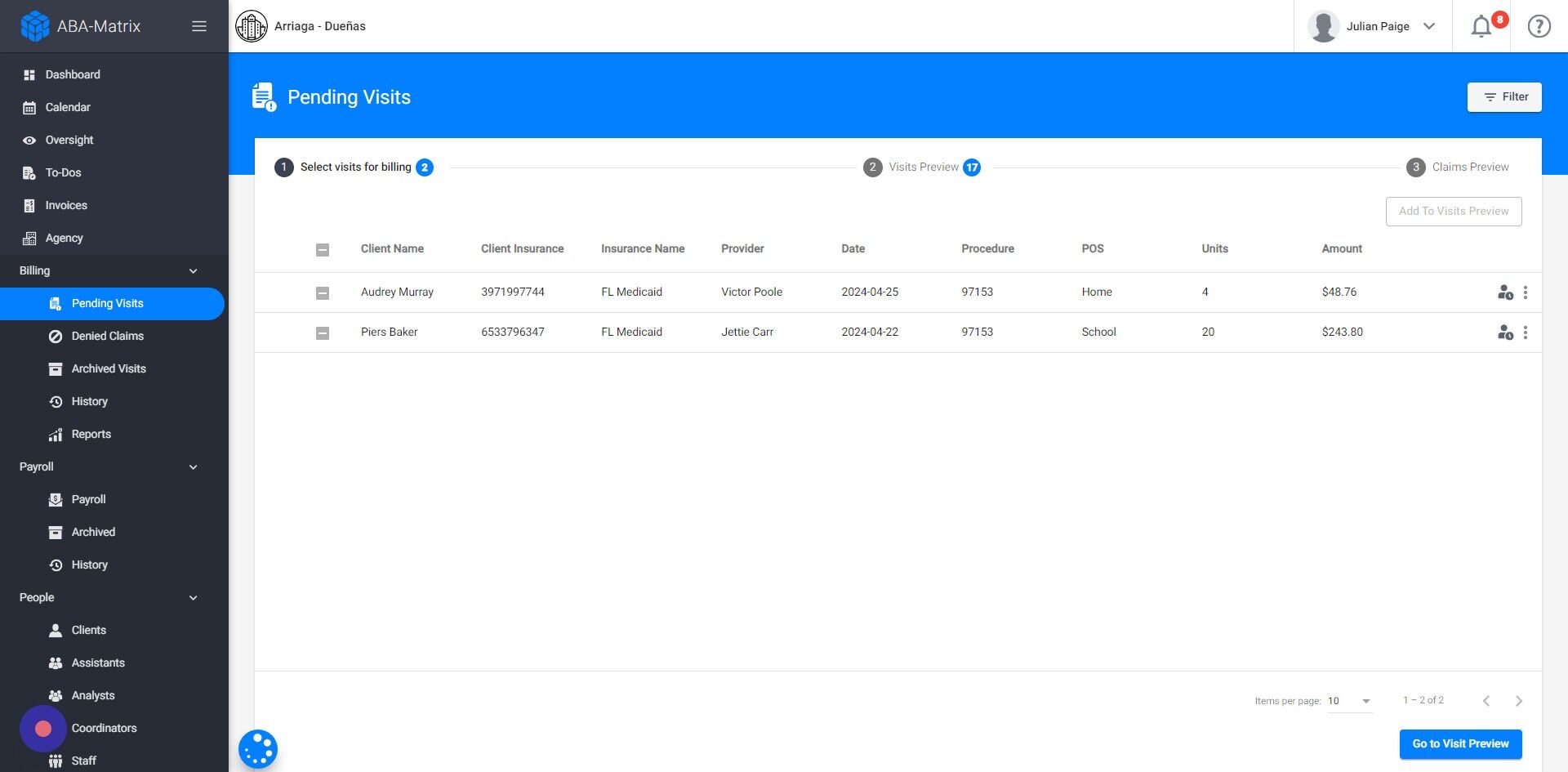Open the notifications bell with 8 alerts
The width and height of the screenshot is (1568, 772).
pos(1481,26)
